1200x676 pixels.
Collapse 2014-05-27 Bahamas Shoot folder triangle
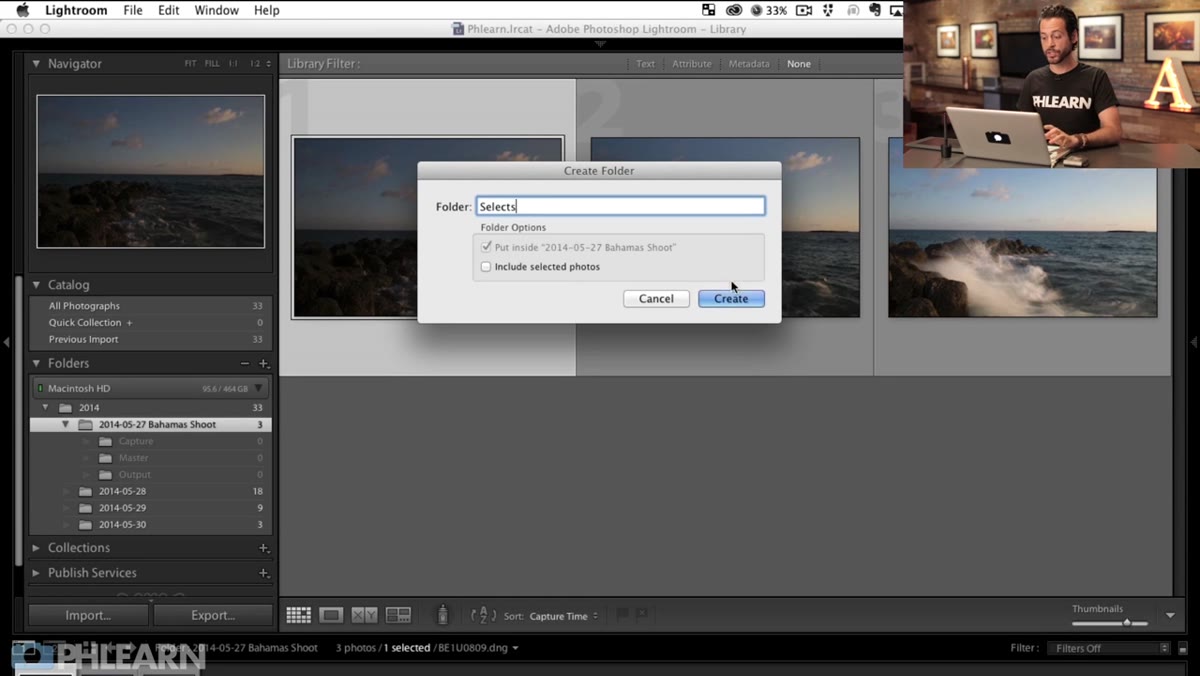(65, 425)
